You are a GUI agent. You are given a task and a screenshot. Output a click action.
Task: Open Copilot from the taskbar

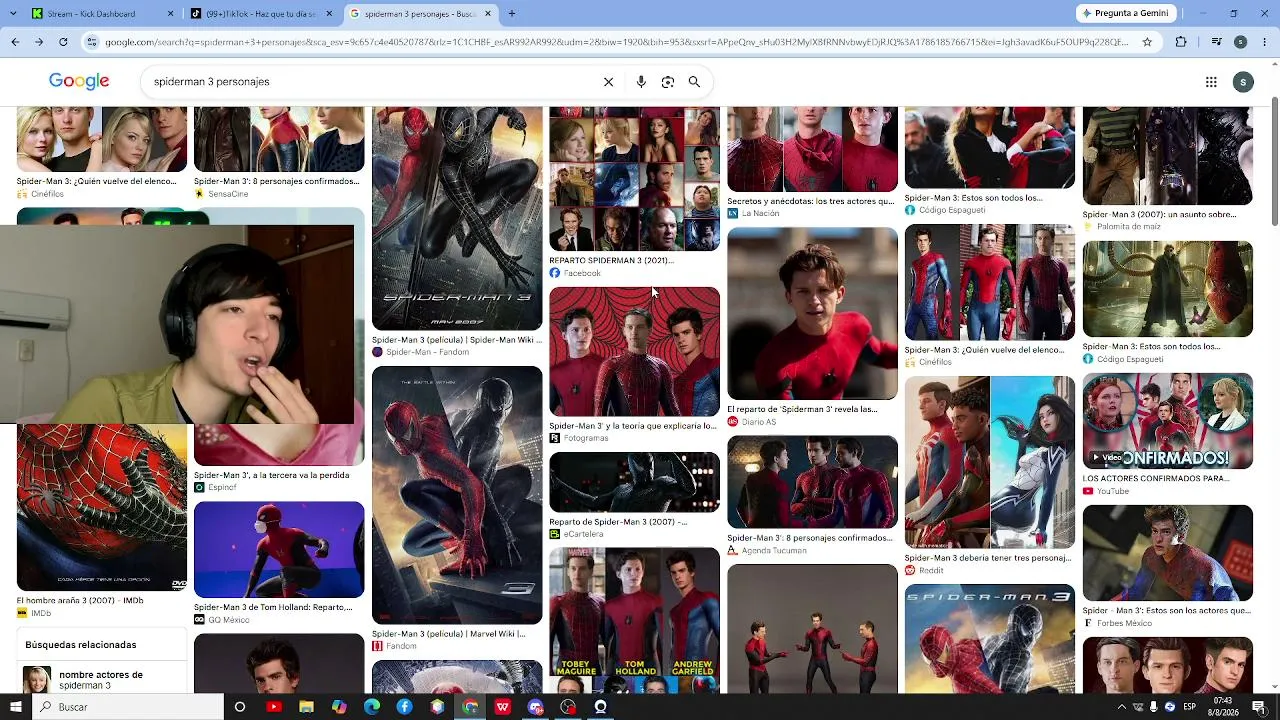pyautogui.click(x=339, y=707)
